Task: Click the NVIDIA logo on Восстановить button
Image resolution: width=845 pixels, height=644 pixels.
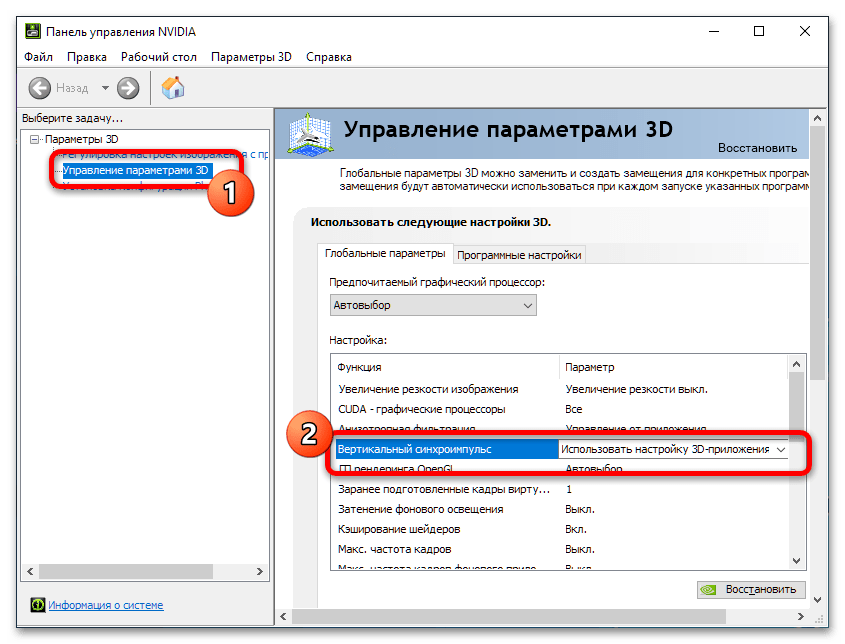Action: coord(708,590)
